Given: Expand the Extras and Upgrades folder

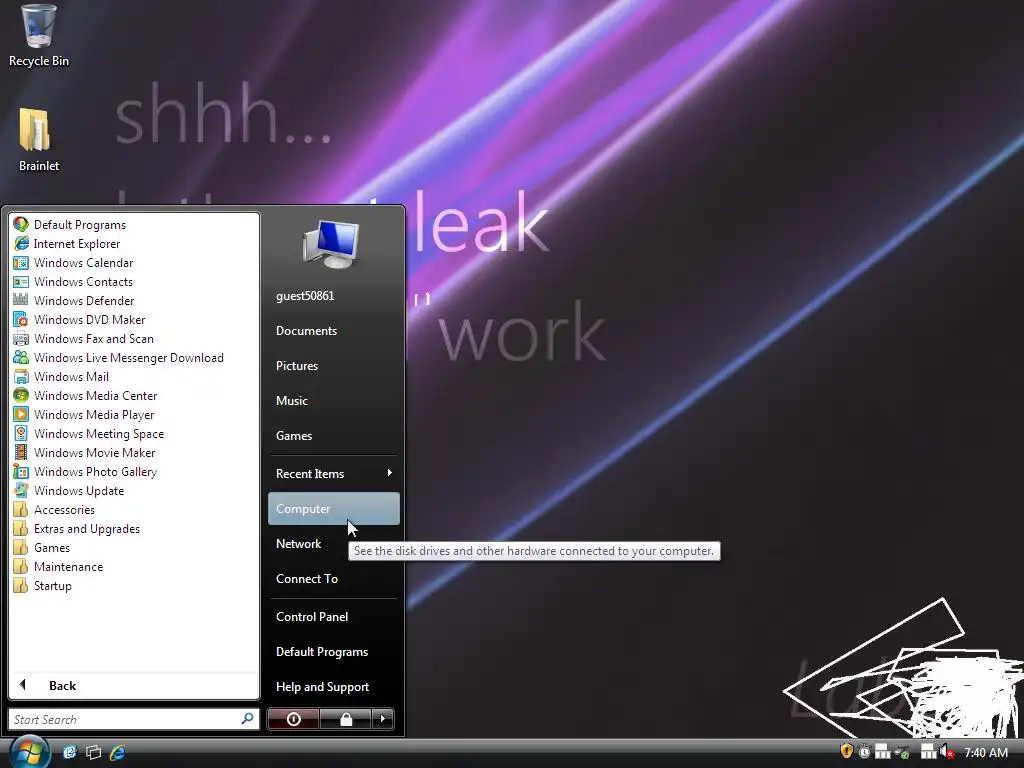Looking at the screenshot, I should tap(135, 528).
